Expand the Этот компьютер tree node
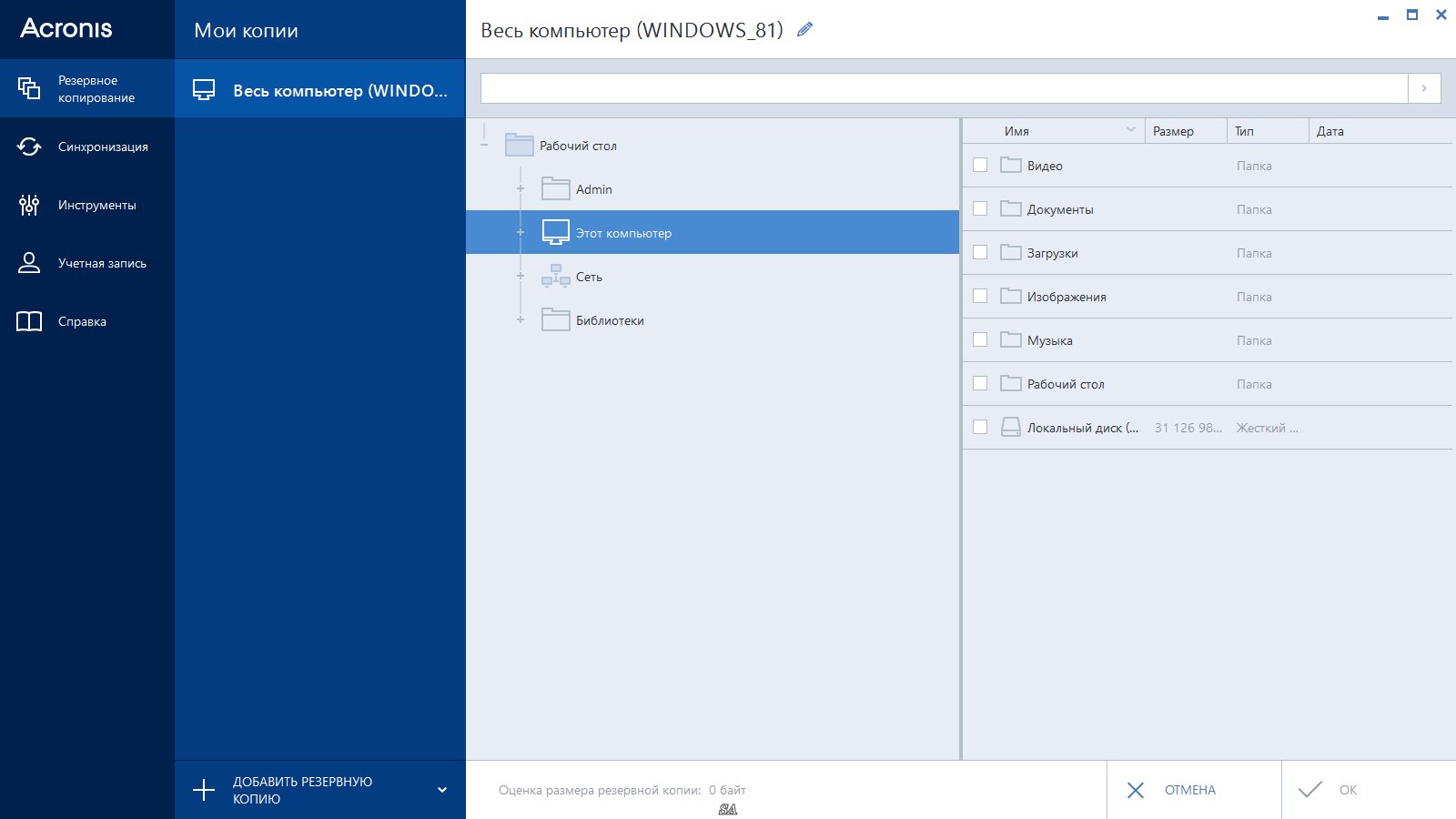 click(521, 232)
